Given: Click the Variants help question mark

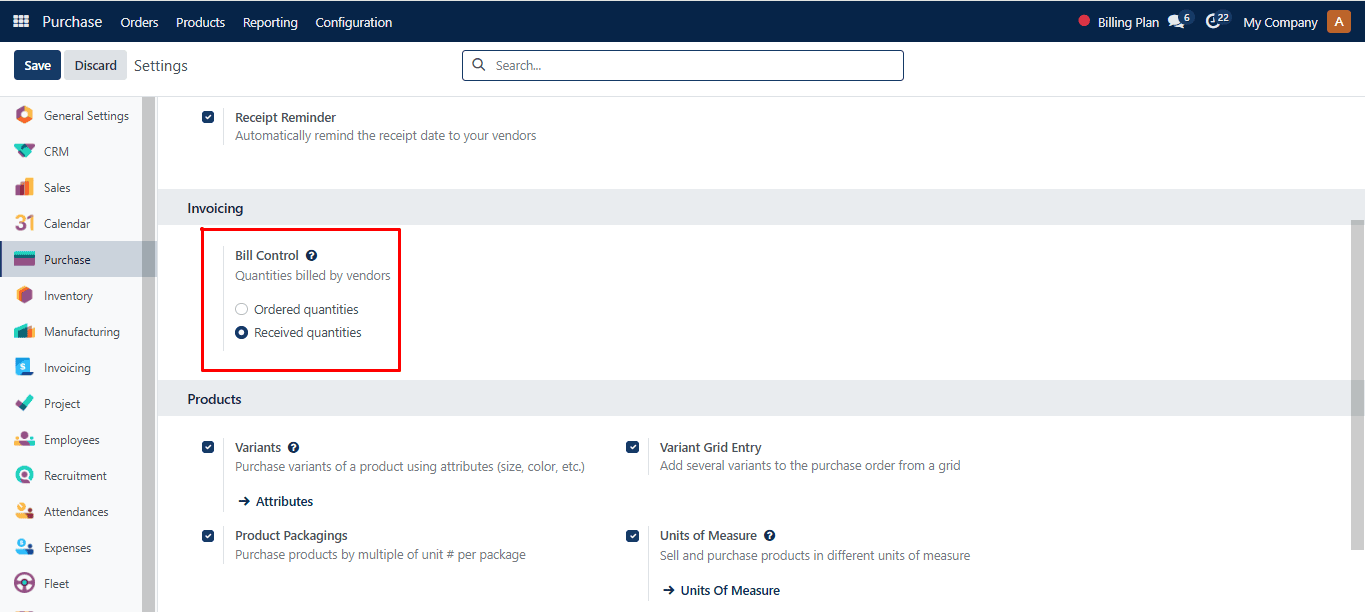Looking at the screenshot, I should 293,448.
